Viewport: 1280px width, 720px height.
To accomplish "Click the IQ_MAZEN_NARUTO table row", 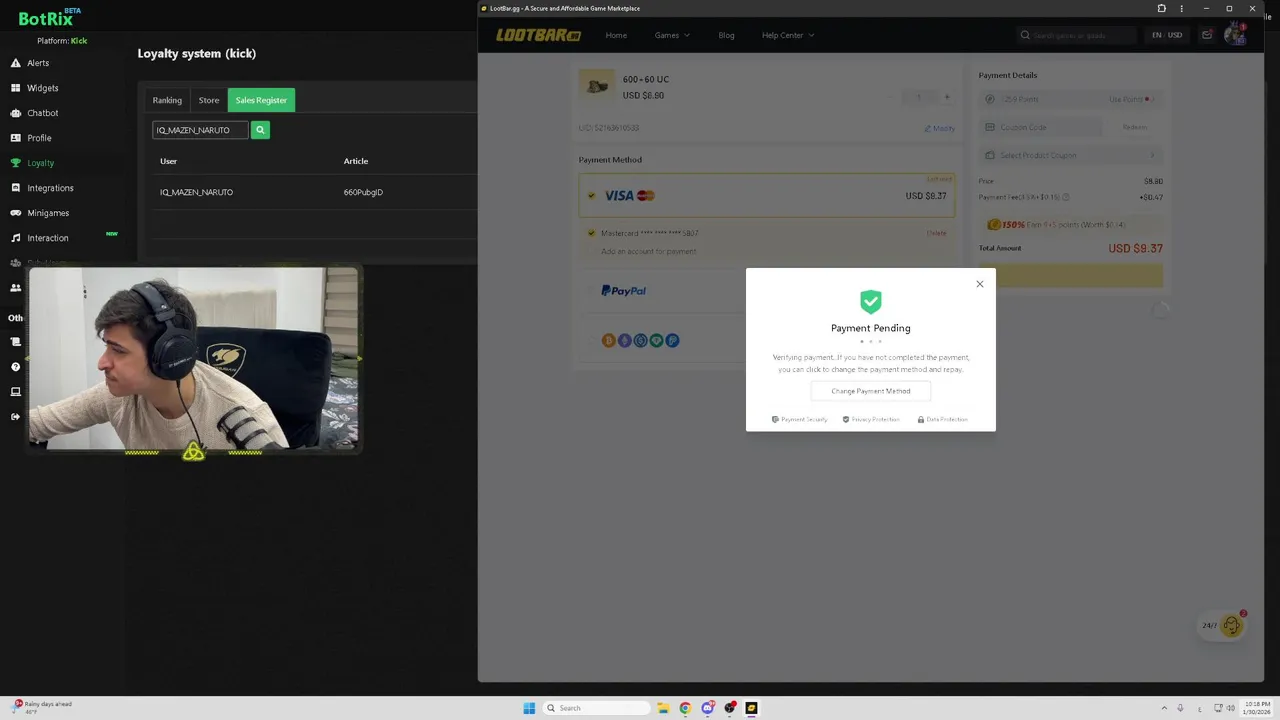I will [314, 192].
